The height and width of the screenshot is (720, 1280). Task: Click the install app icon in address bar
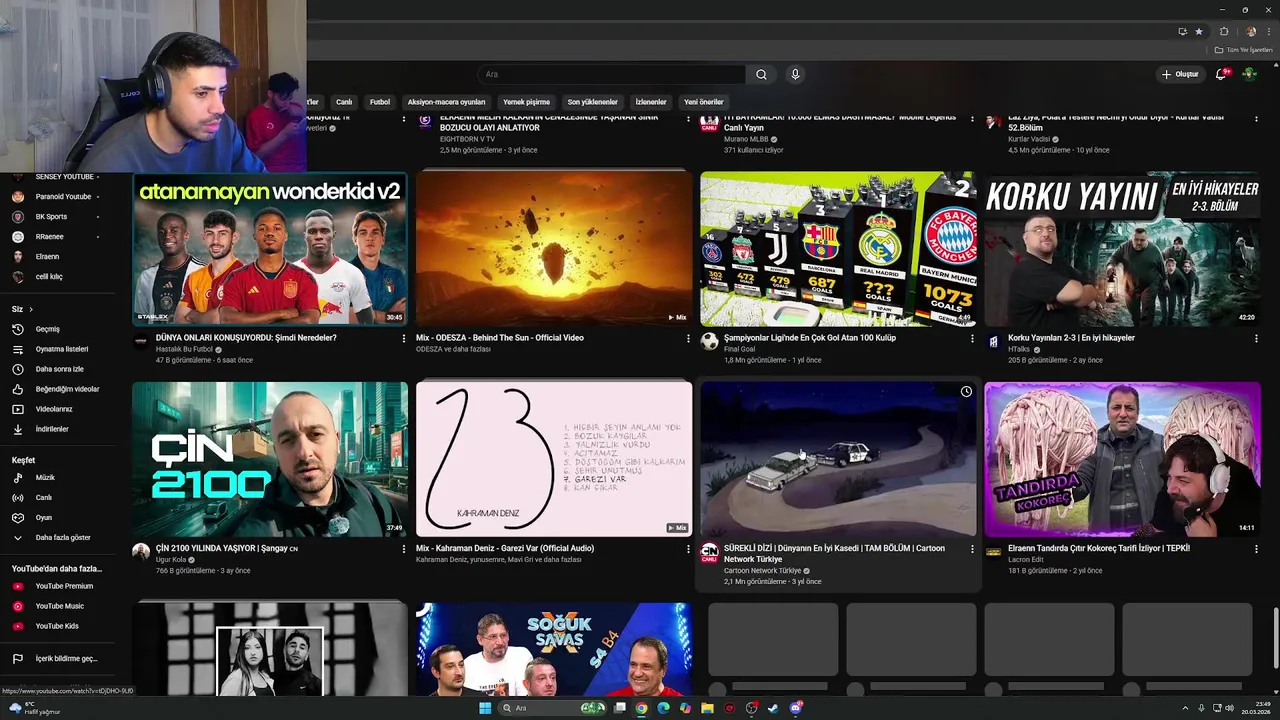1182,31
